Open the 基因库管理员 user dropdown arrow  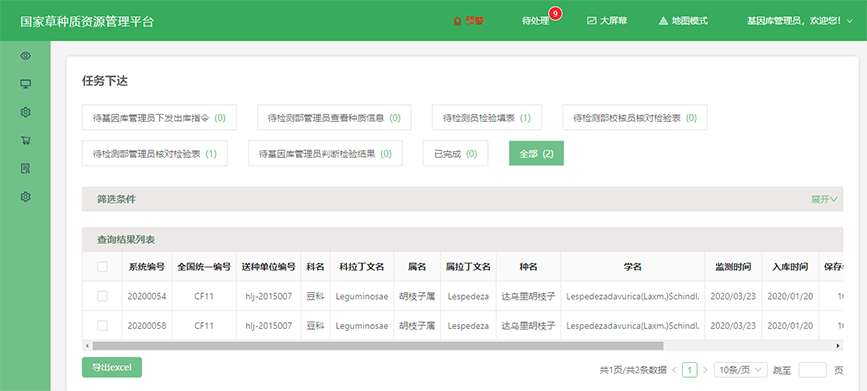click(850, 21)
